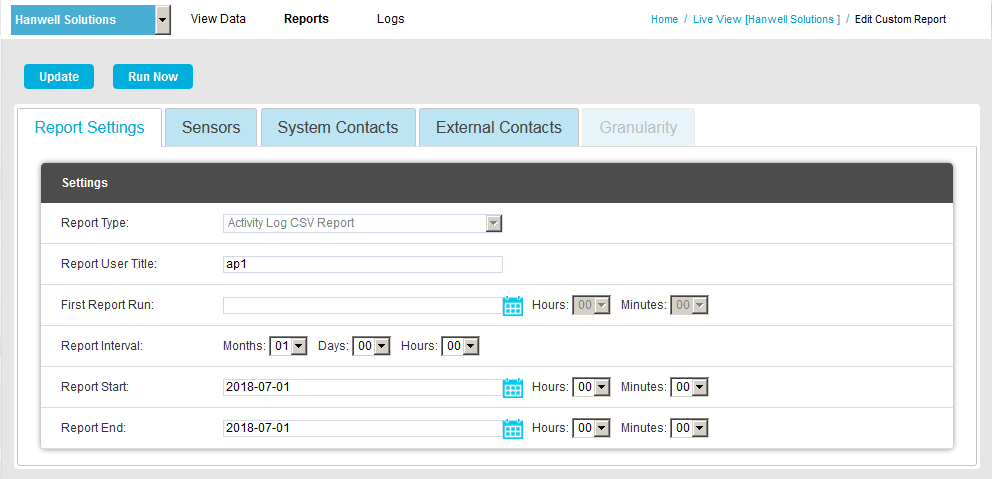Click the Report Start date field
Screen dimensions: 992x479
pos(363,387)
